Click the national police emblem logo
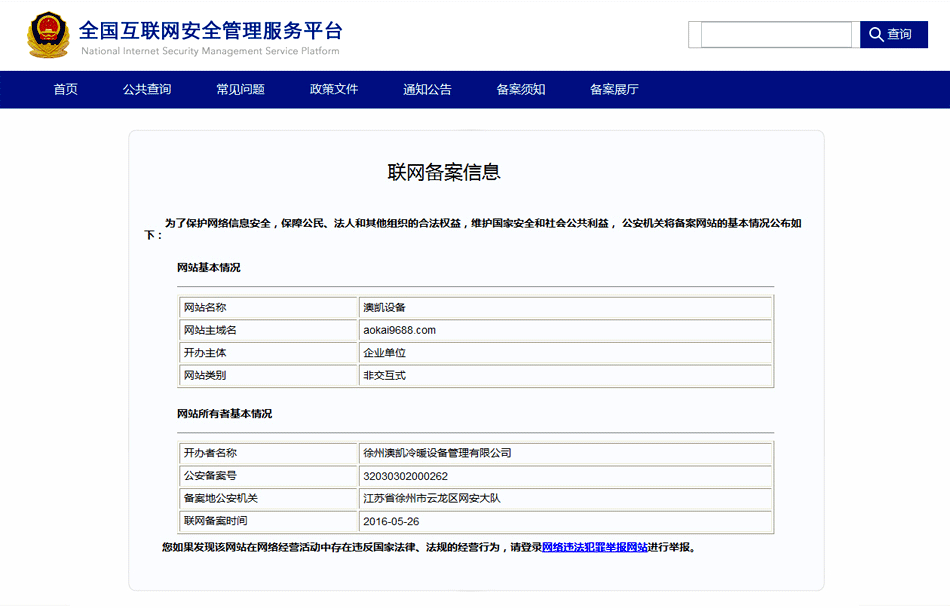 tap(48, 35)
